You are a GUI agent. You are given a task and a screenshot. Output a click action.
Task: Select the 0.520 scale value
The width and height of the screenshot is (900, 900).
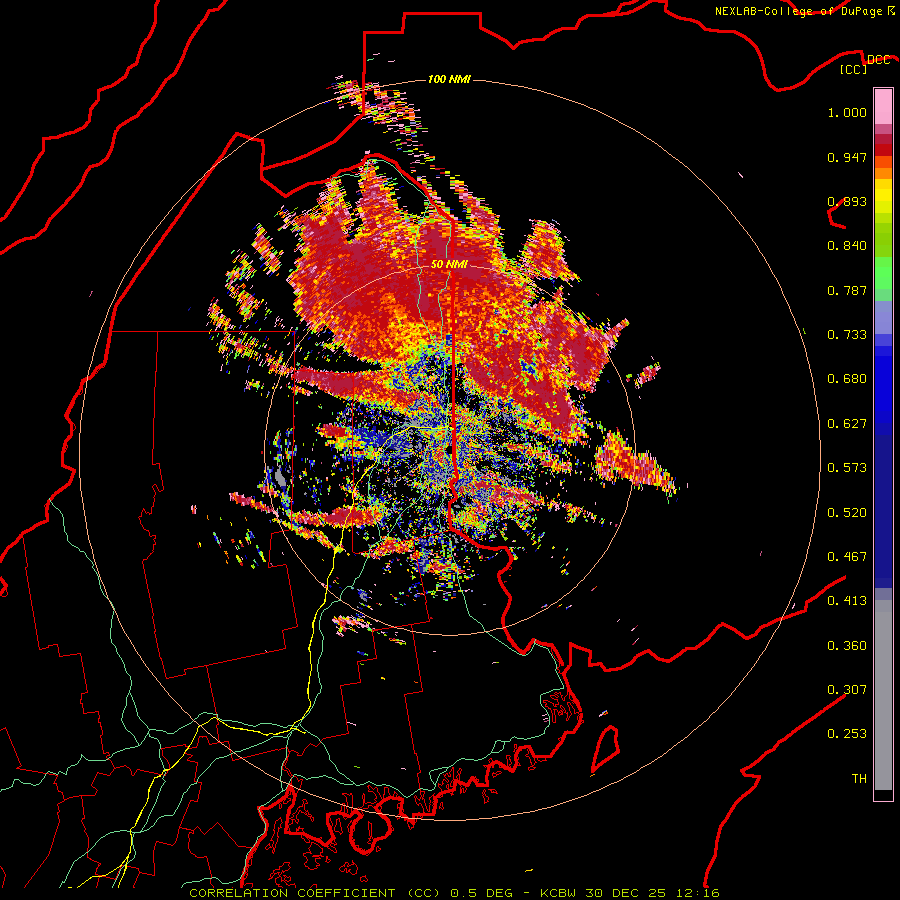click(x=847, y=513)
